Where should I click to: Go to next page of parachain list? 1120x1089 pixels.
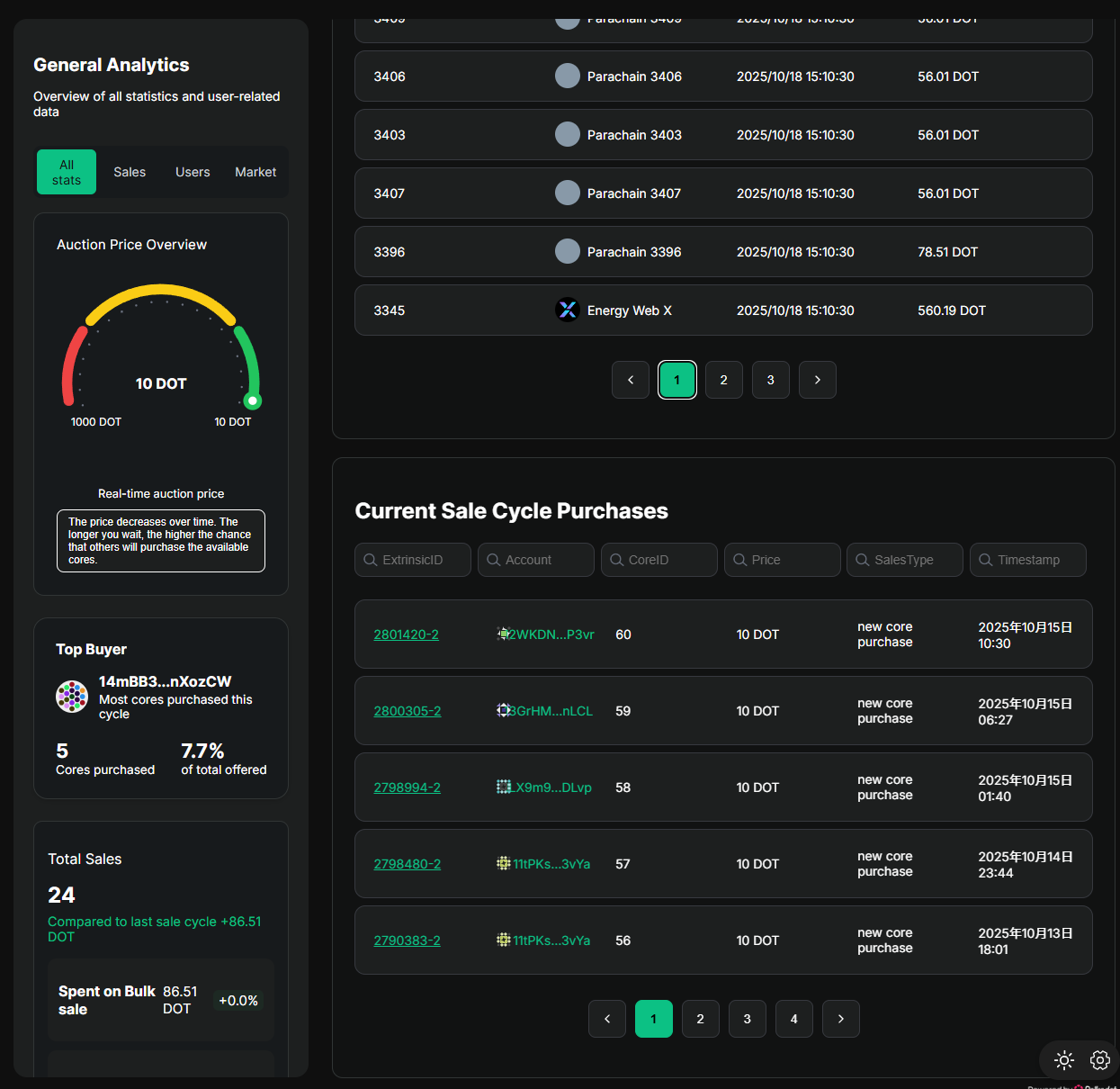(x=818, y=380)
